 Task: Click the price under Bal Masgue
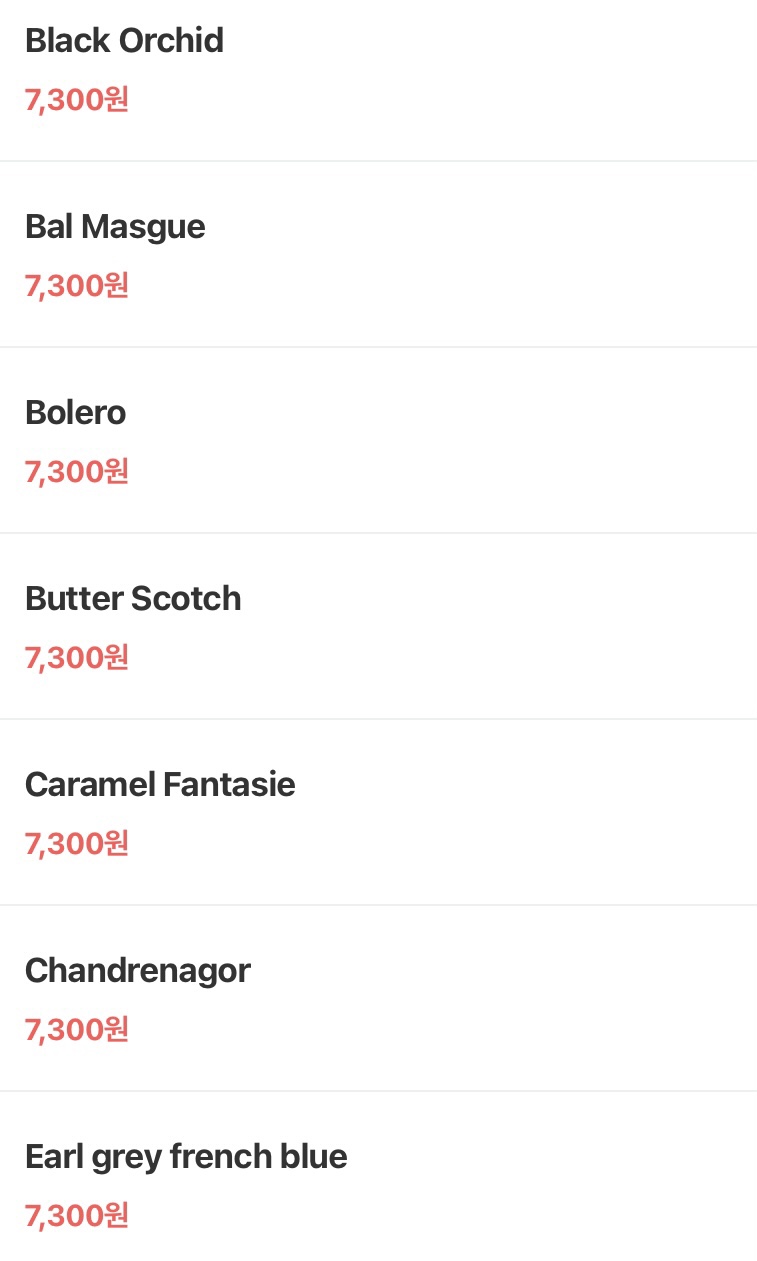77,286
